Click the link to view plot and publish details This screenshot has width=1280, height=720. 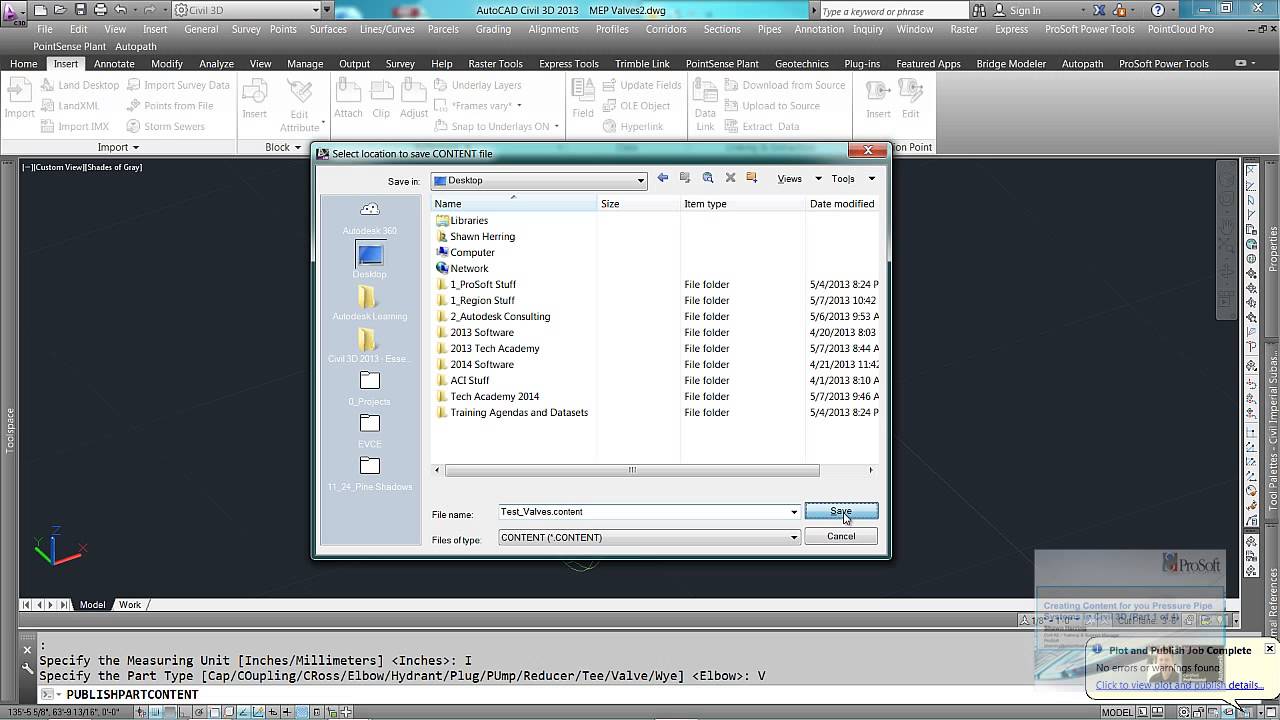pyautogui.click(x=1179, y=685)
